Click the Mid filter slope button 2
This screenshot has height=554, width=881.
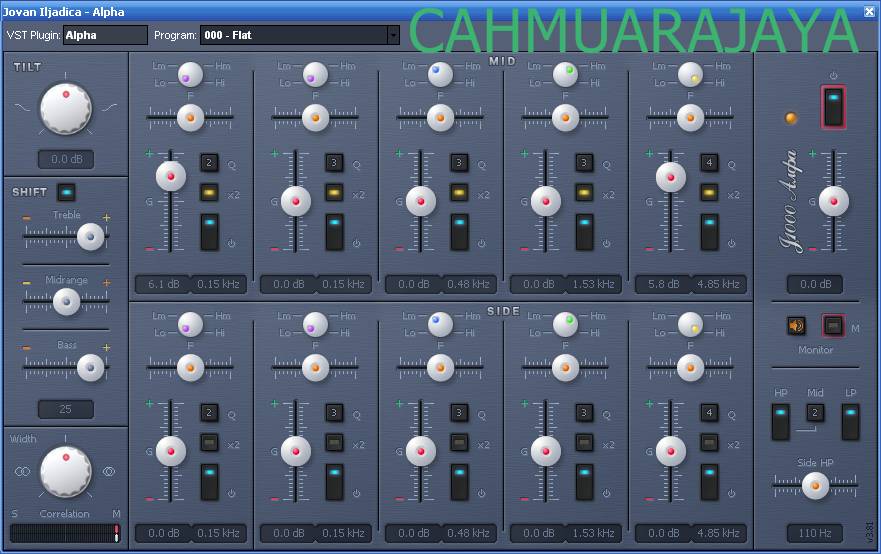[815, 413]
